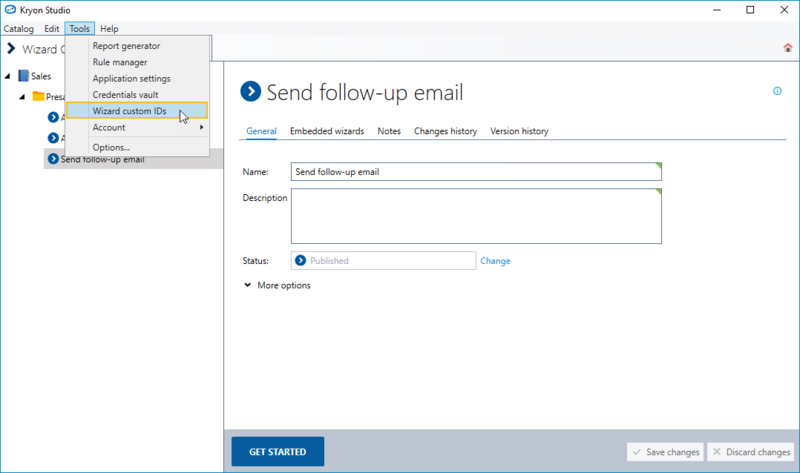This screenshot has height=473, width=800.
Task: Switch to Notes tab
Action: pyautogui.click(x=389, y=131)
